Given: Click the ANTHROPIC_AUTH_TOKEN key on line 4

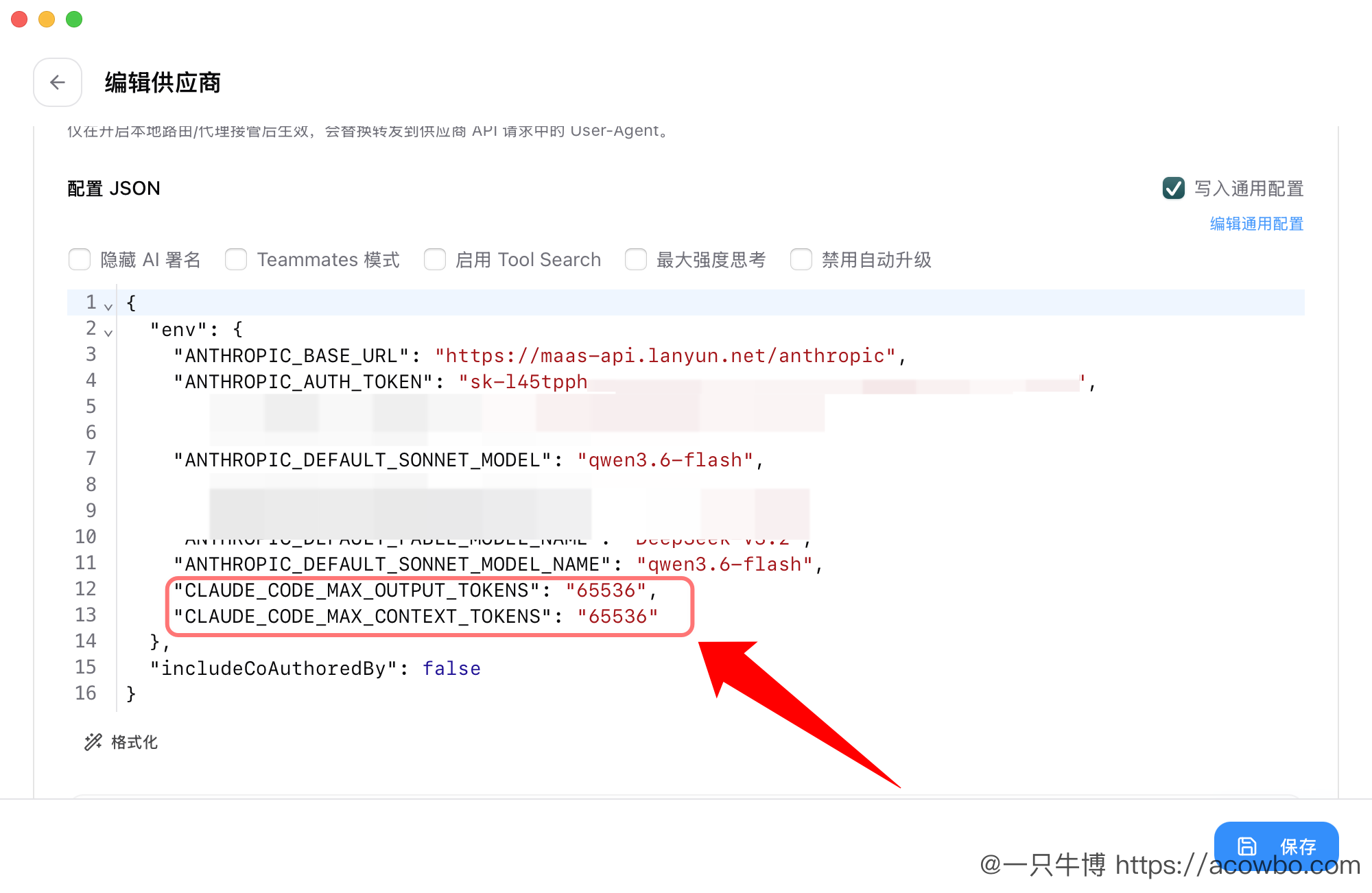Looking at the screenshot, I should (304, 381).
